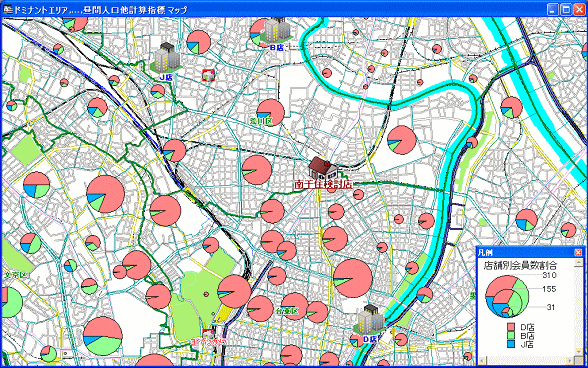588x368 pixels.
Task: Click the J店 building icon
Action: [166, 57]
